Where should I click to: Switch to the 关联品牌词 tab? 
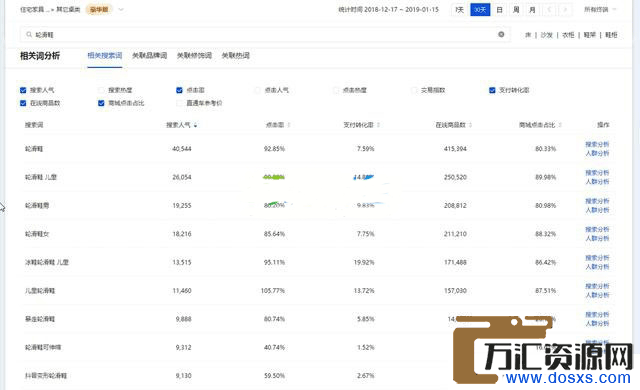point(149,55)
